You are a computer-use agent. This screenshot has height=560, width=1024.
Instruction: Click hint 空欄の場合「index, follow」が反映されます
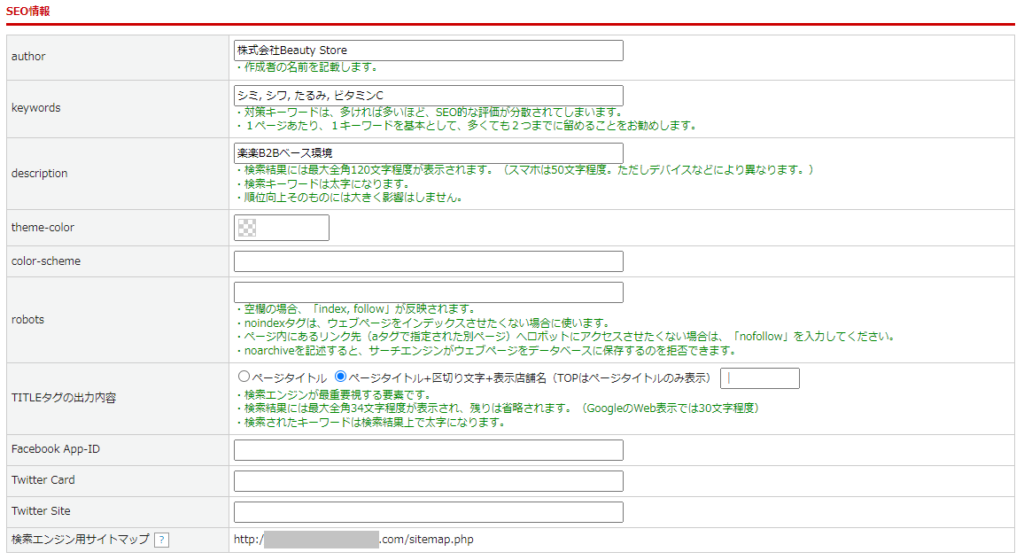[355, 309]
